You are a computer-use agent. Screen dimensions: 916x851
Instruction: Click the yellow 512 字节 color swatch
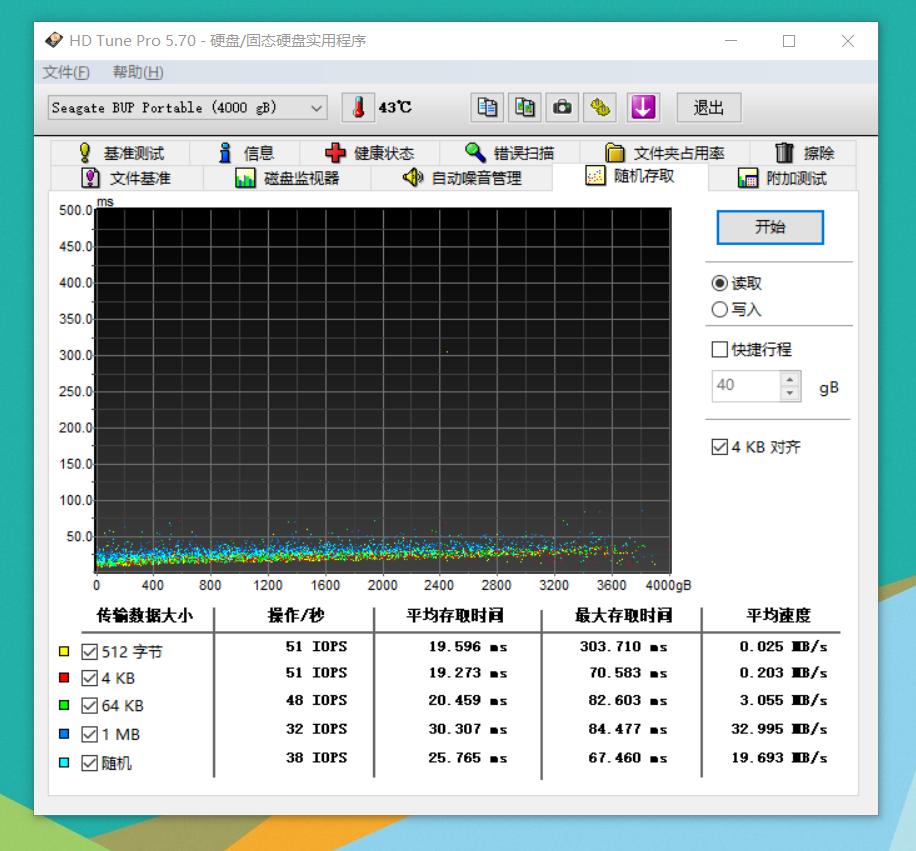(x=64, y=651)
